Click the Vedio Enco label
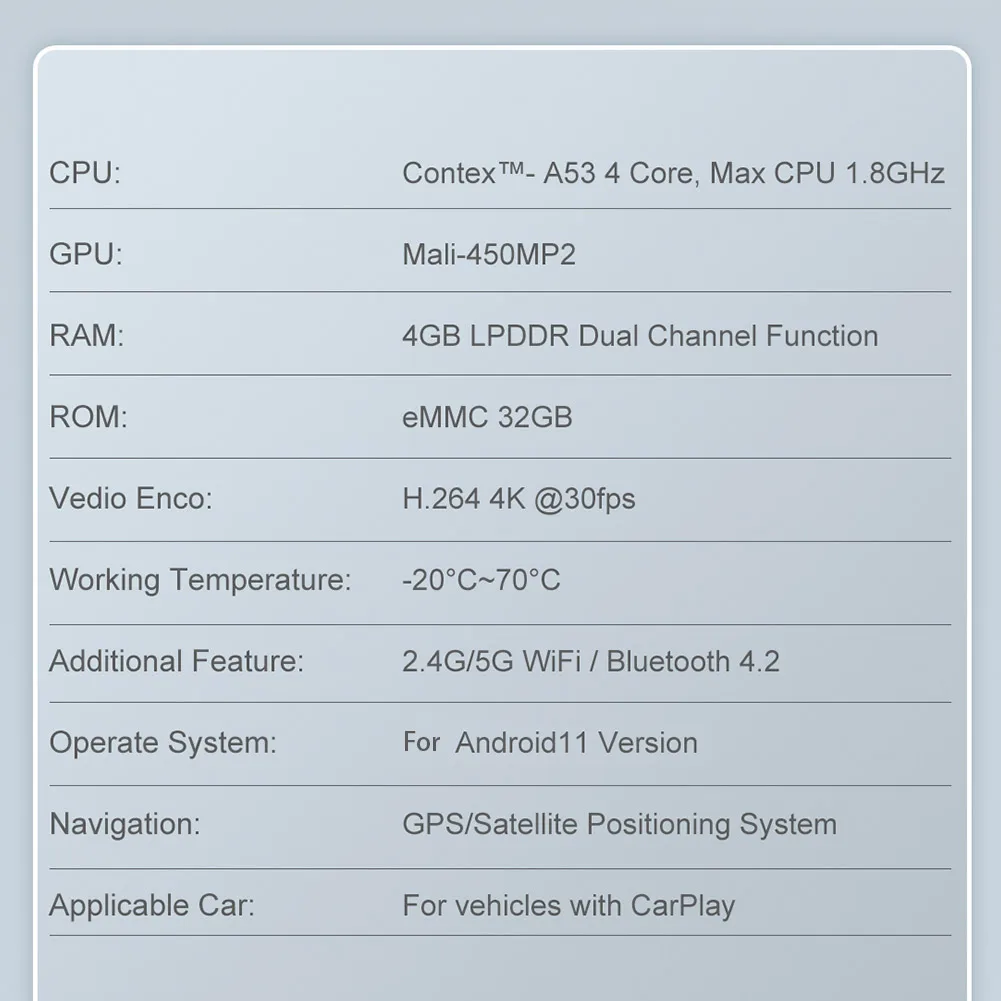Image resolution: width=1001 pixels, height=1001 pixels. (131, 498)
